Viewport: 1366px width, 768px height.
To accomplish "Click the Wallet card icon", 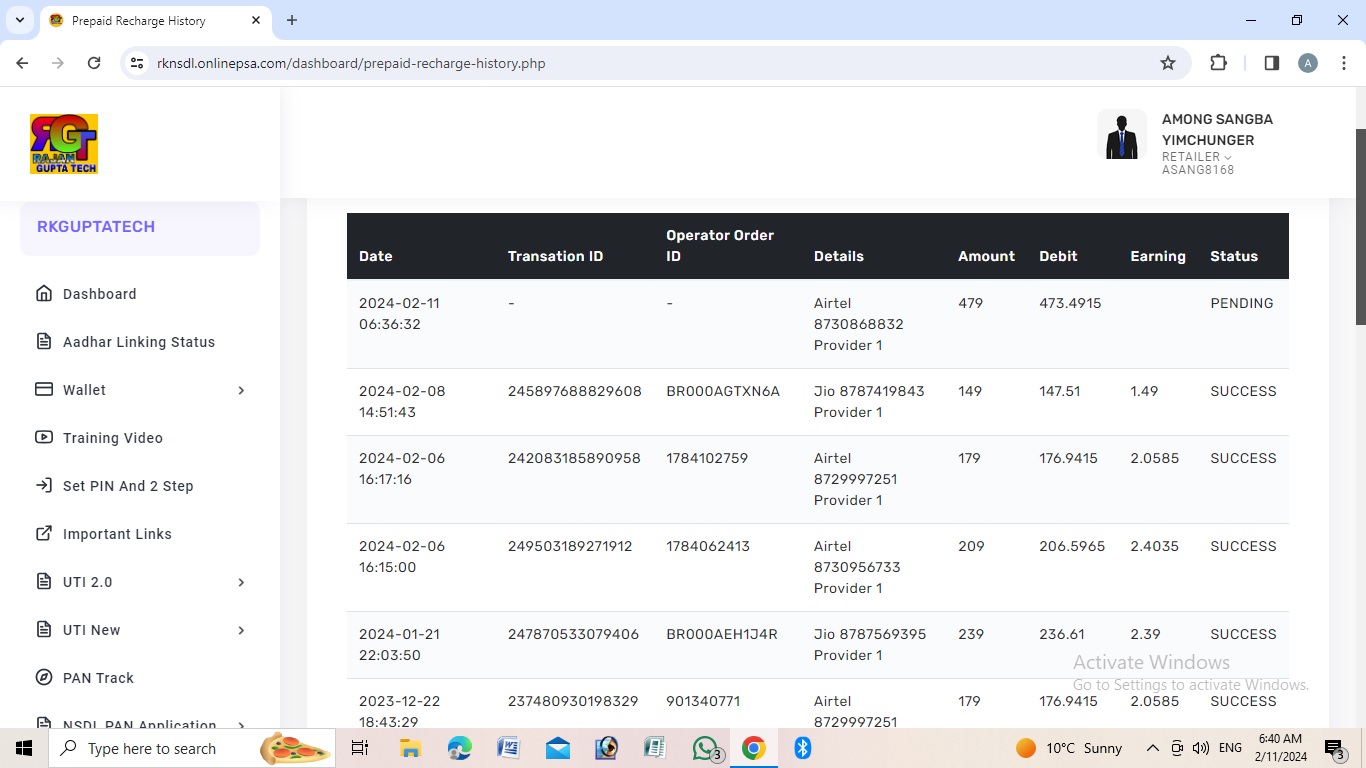I will pos(44,390).
